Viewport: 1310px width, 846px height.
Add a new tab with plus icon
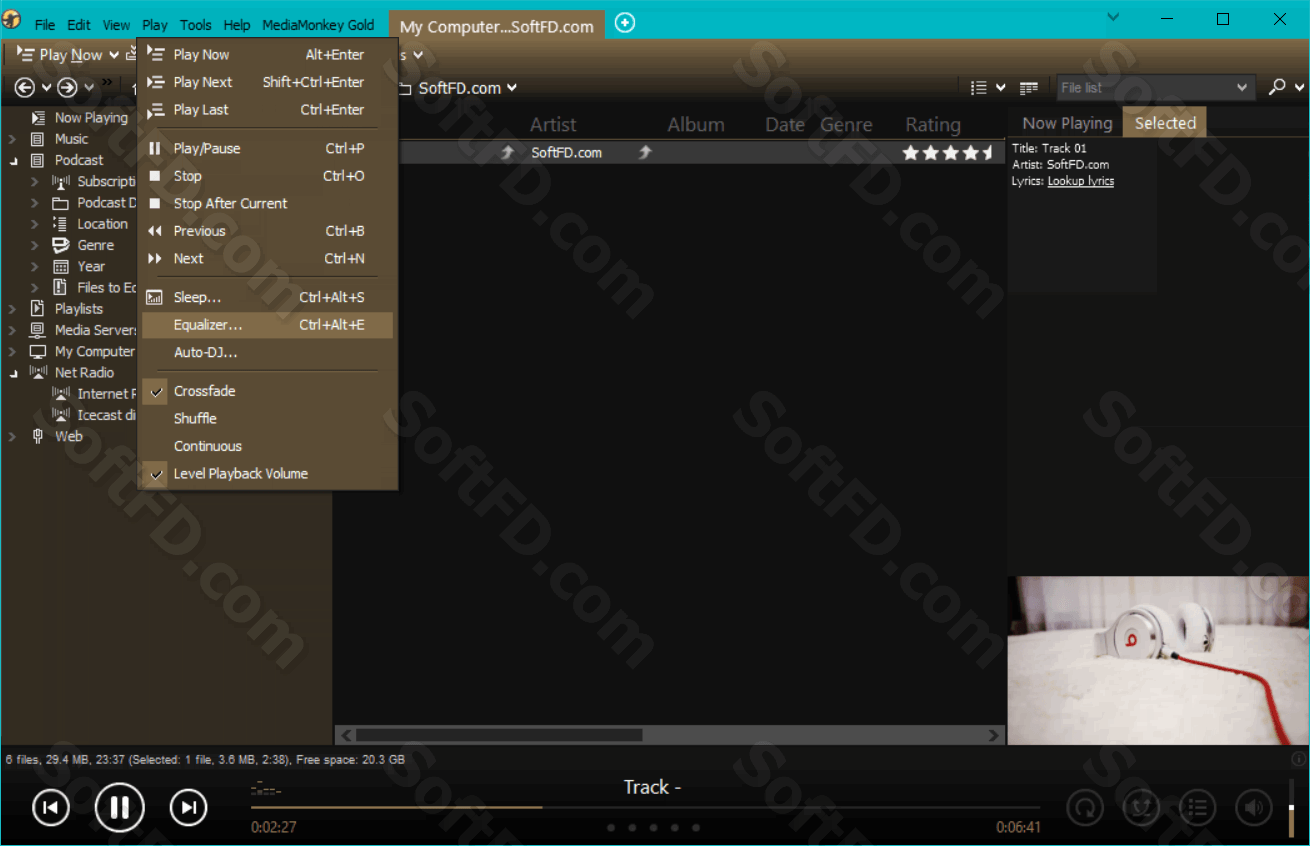[x=625, y=23]
